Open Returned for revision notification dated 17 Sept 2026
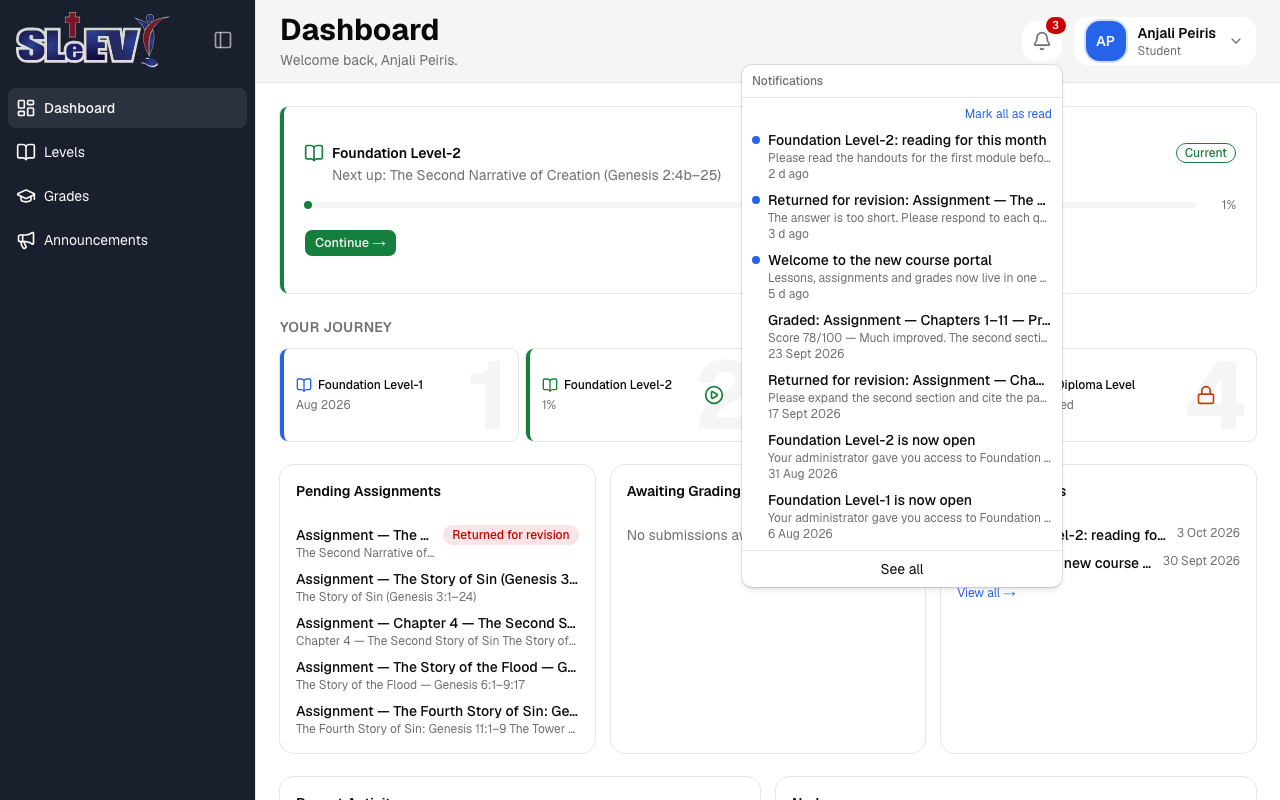 [x=902, y=397]
